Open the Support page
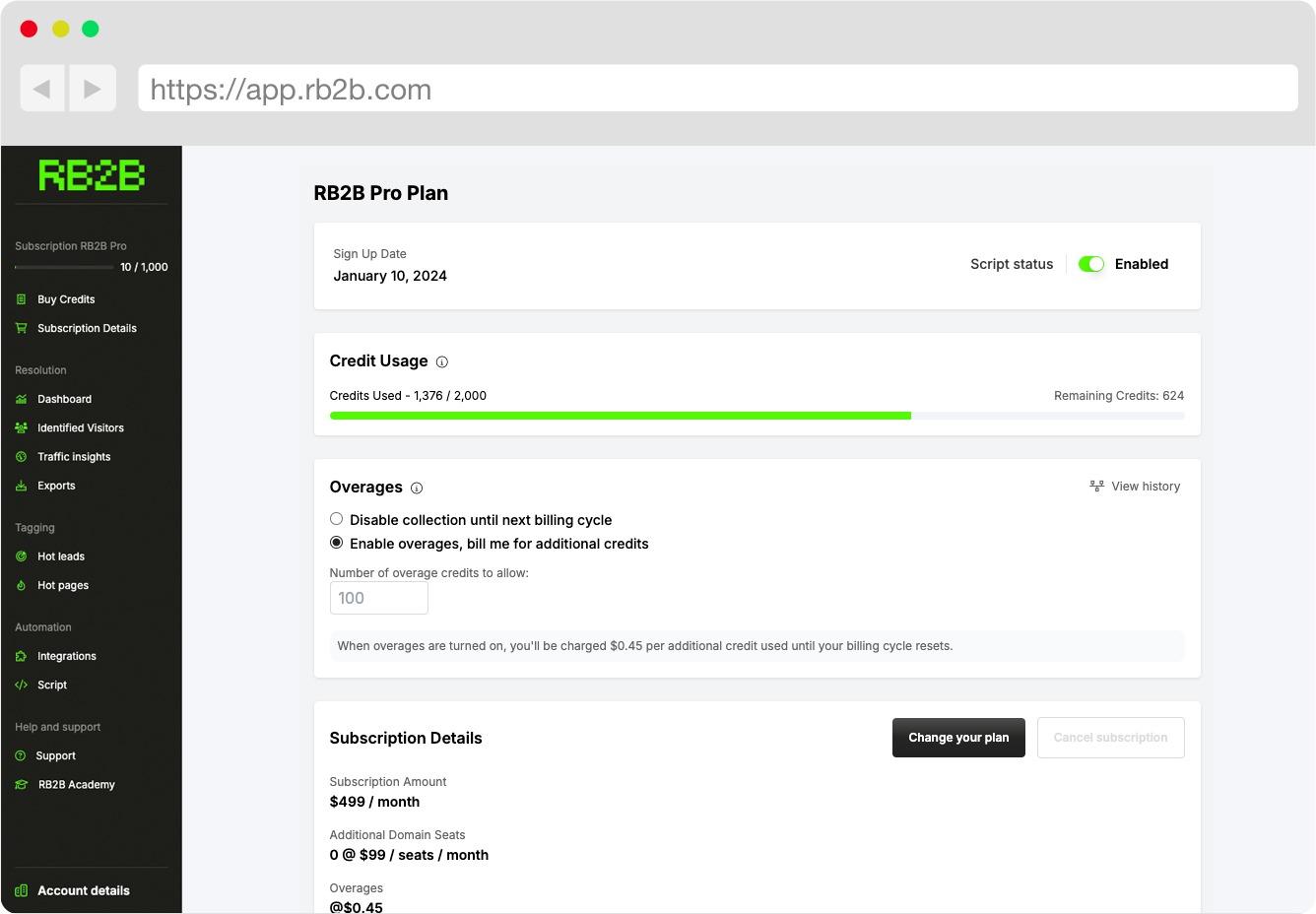 coord(56,755)
